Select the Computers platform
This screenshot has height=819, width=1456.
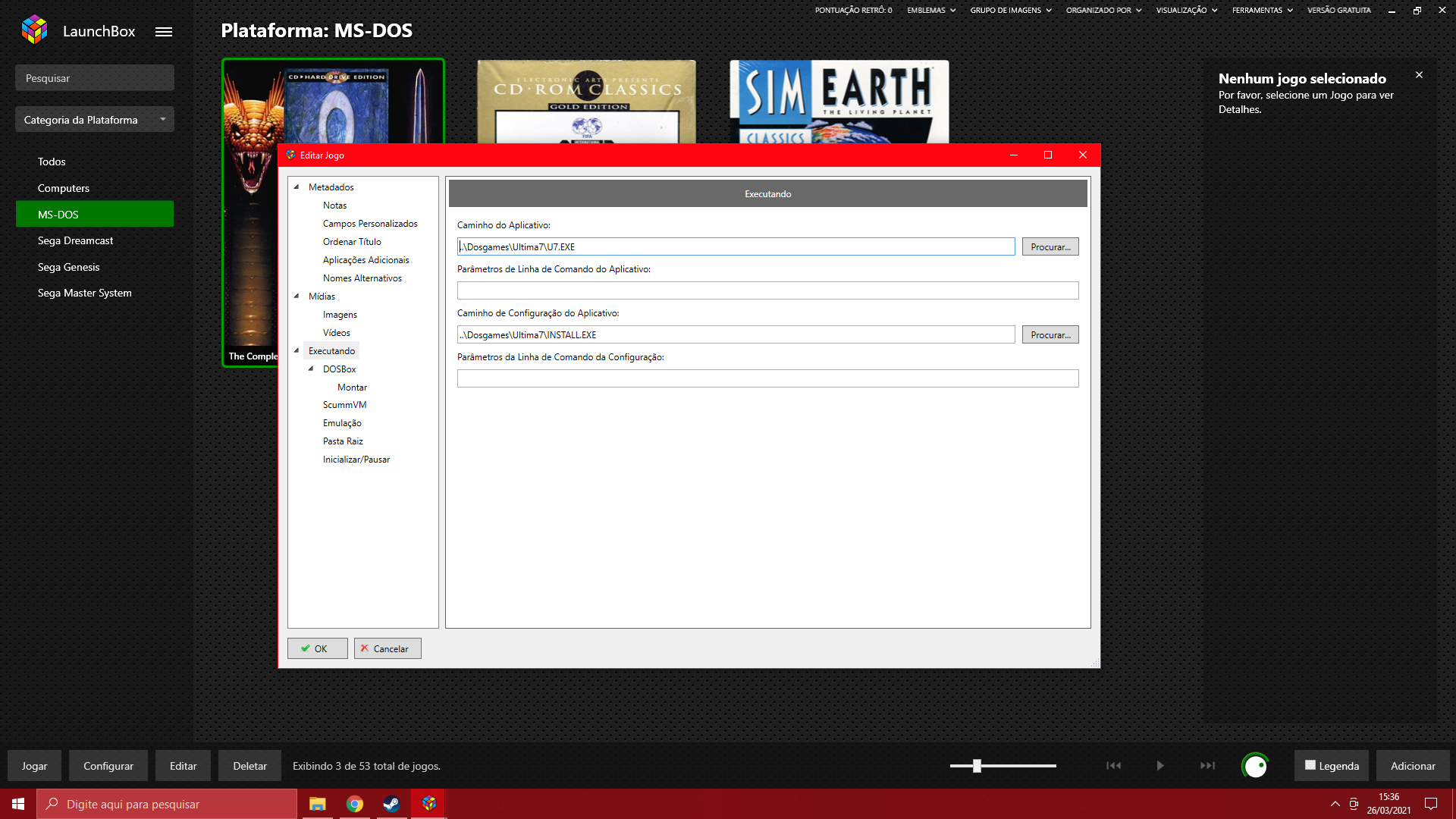pos(95,188)
